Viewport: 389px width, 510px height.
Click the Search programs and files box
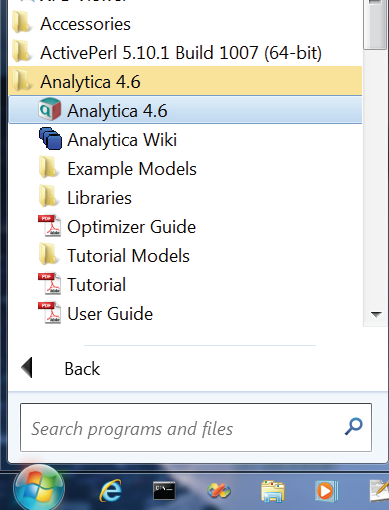tap(196, 428)
